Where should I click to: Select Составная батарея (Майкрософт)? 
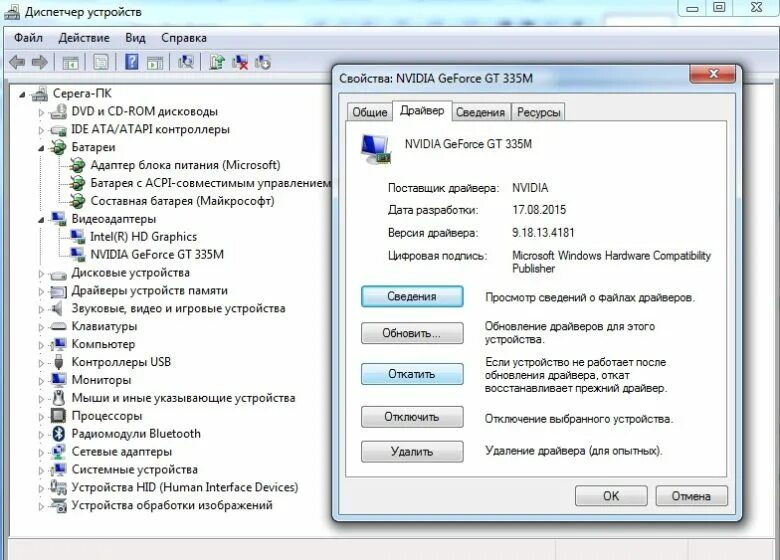coord(182,201)
